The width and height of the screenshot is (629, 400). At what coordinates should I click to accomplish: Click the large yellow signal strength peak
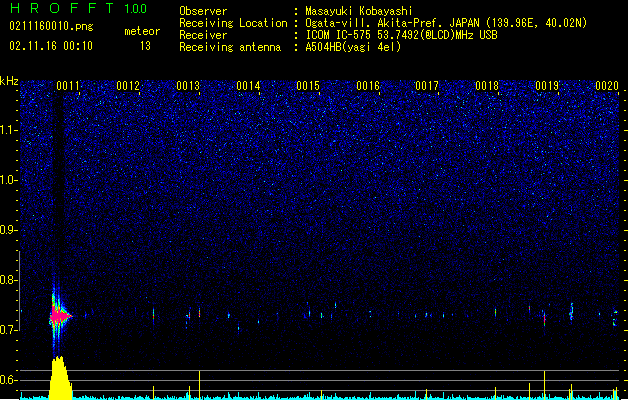60,378
